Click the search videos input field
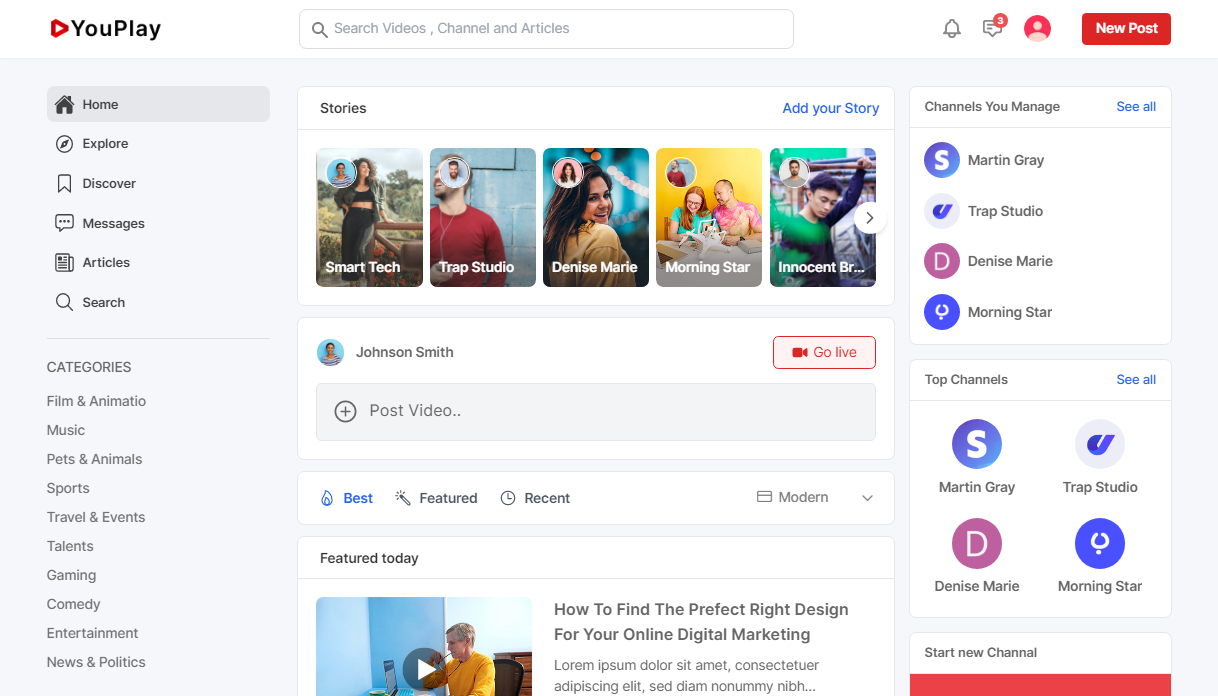The height and width of the screenshot is (696, 1218). tap(546, 29)
